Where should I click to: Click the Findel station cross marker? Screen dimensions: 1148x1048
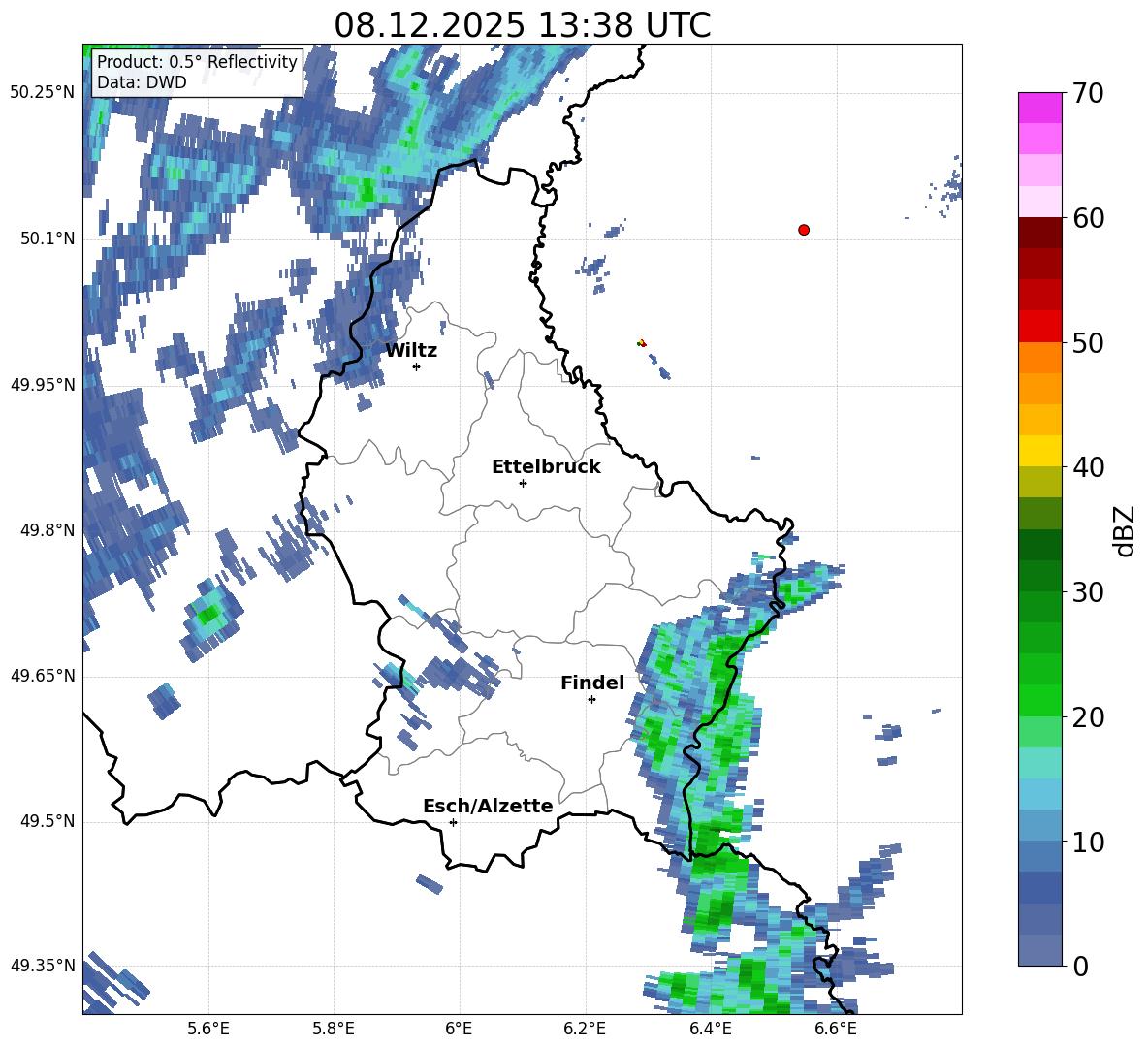click(591, 700)
